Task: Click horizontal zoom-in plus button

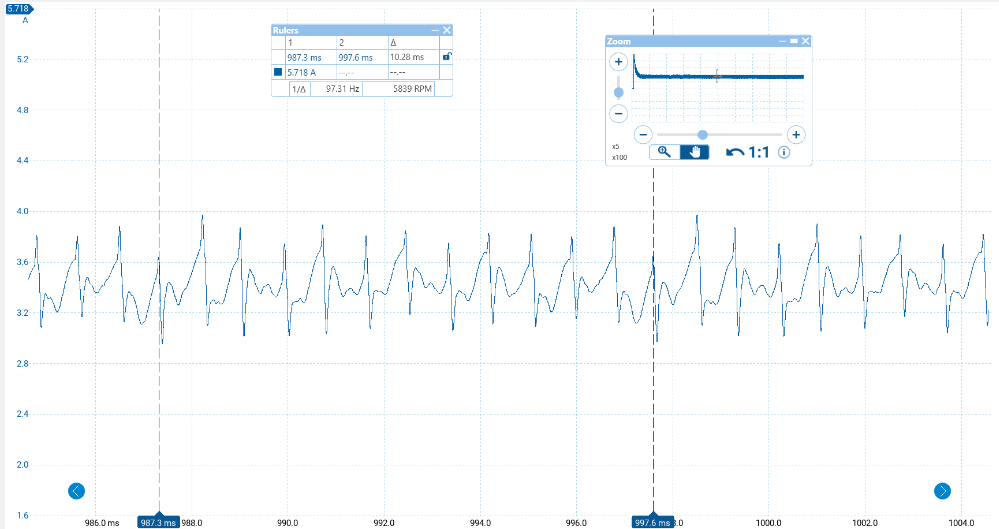Action: 795,134
